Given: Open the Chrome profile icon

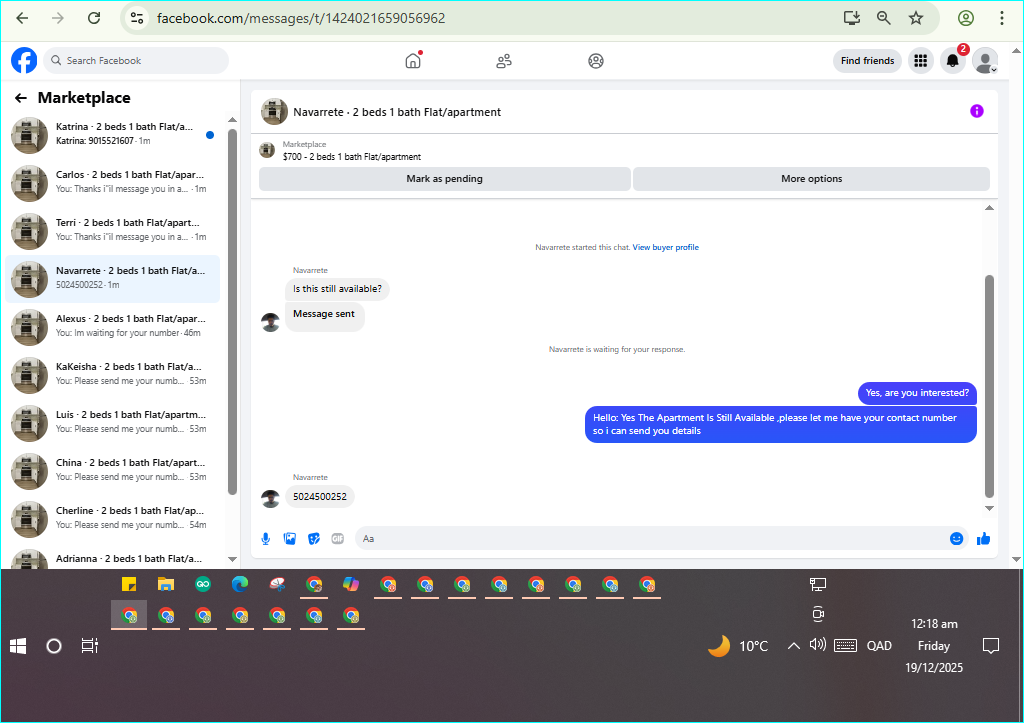Looking at the screenshot, I should (966, 18).
